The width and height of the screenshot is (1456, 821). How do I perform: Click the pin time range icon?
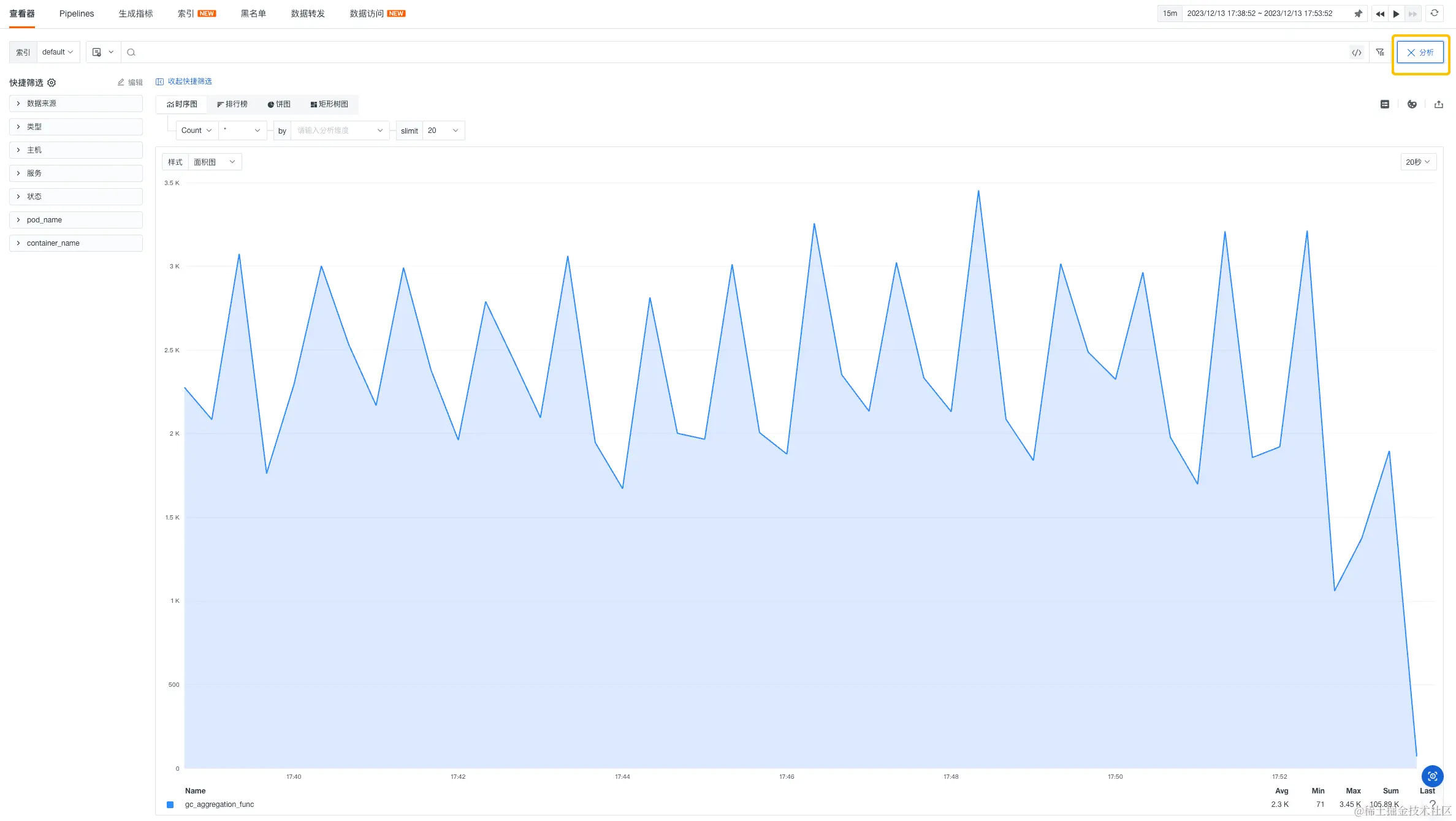(x=1358, y=13)
